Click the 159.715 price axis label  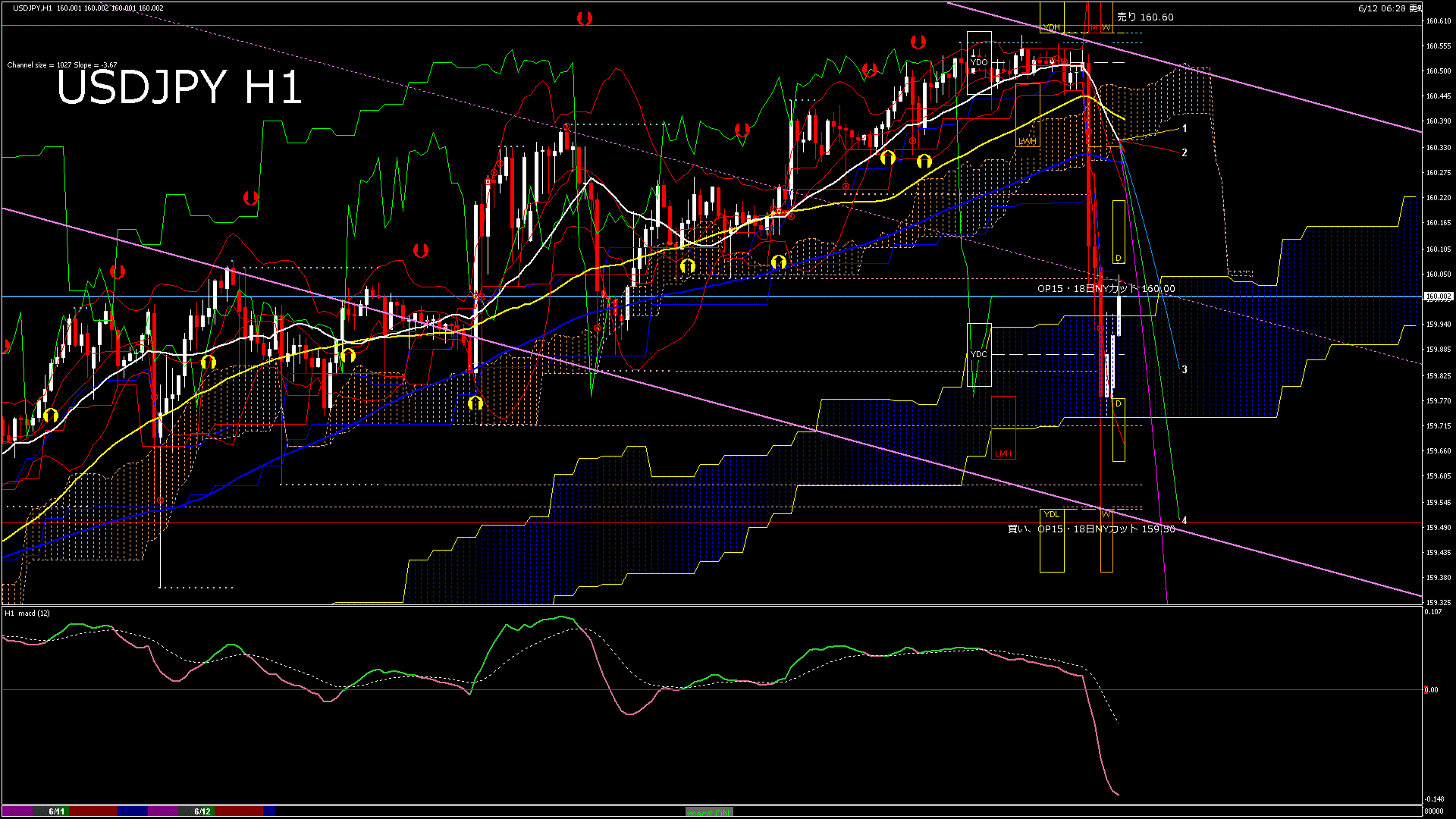(1439, 426)
